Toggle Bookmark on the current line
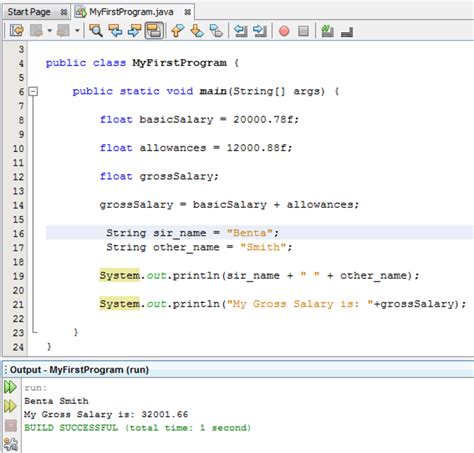The image size is (474, 453). click(216, 31)
